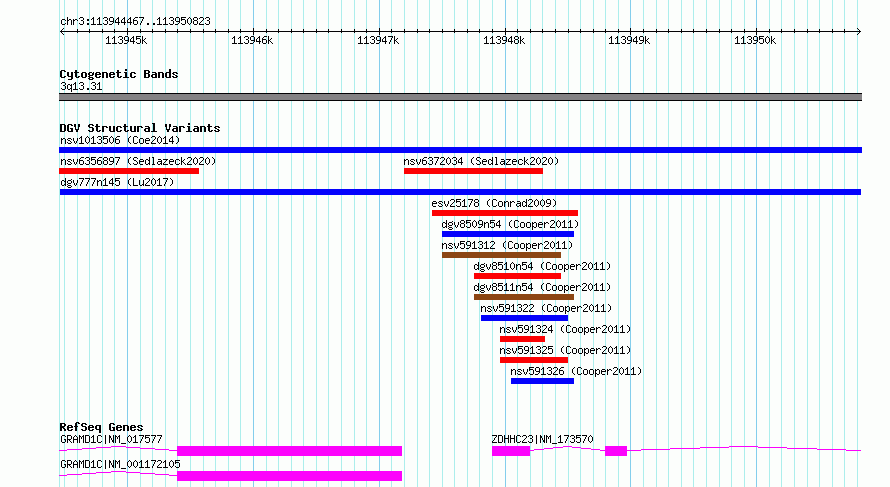Open the GRAMD1C|NM_001172105 gene label
The width and height of the screenshot is (890, 487).
[120, 464]
